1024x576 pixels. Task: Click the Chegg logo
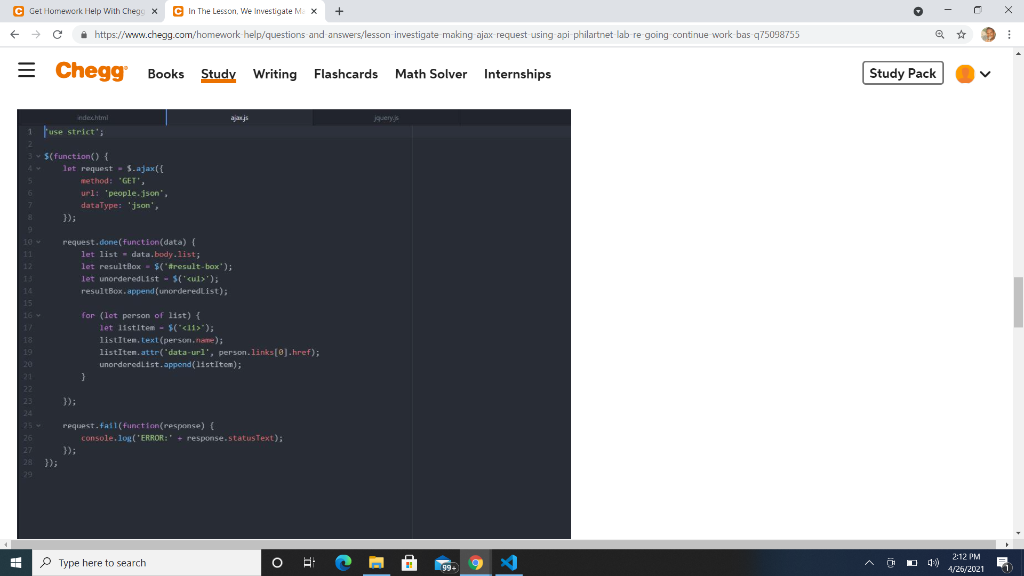[91, 72]
